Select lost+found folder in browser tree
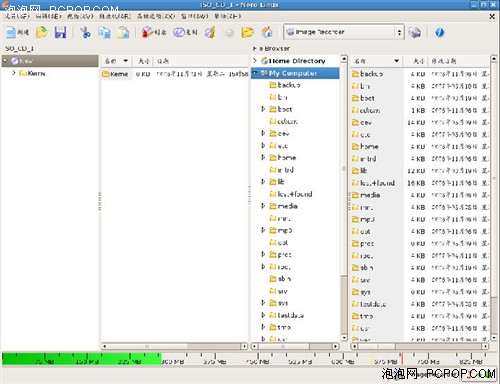Image resolution: width=500 pixels, height=384 pixels. (291, 194)
